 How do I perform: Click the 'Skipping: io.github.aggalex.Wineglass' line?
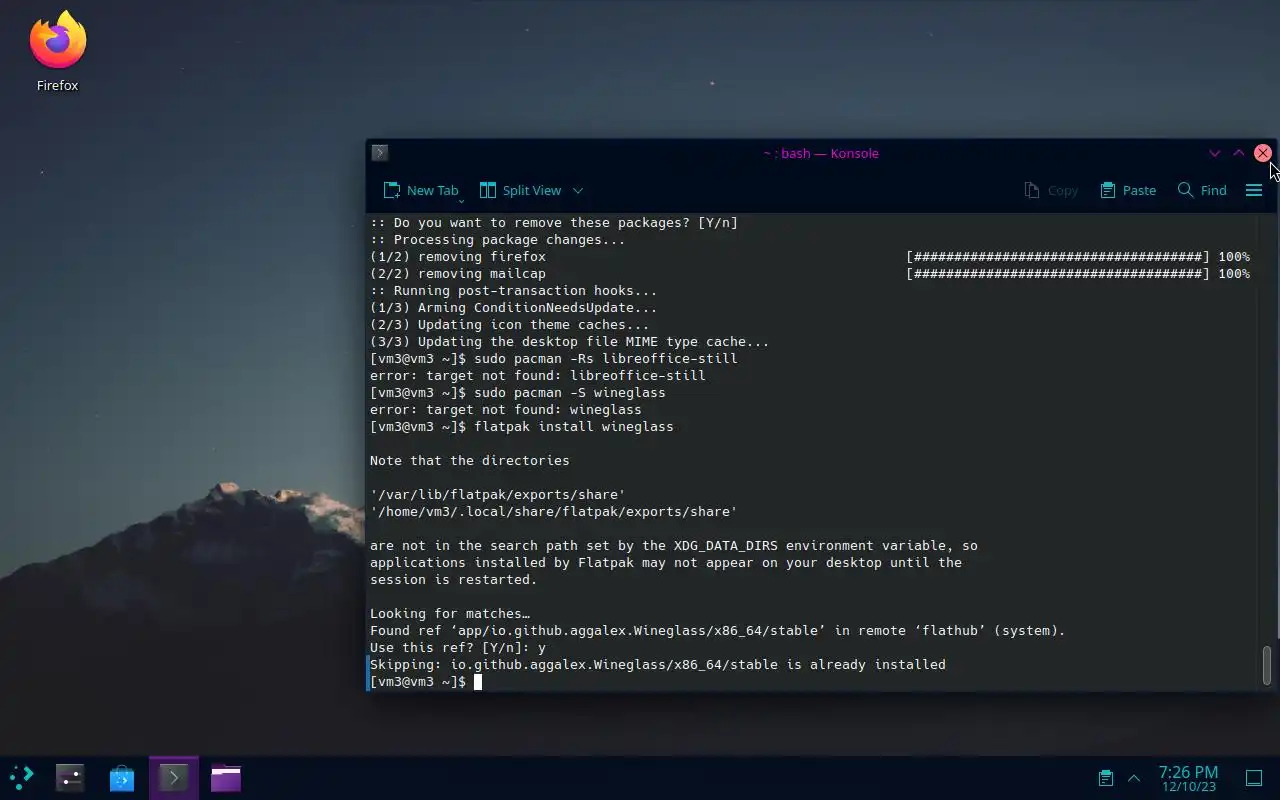point(658,665)
